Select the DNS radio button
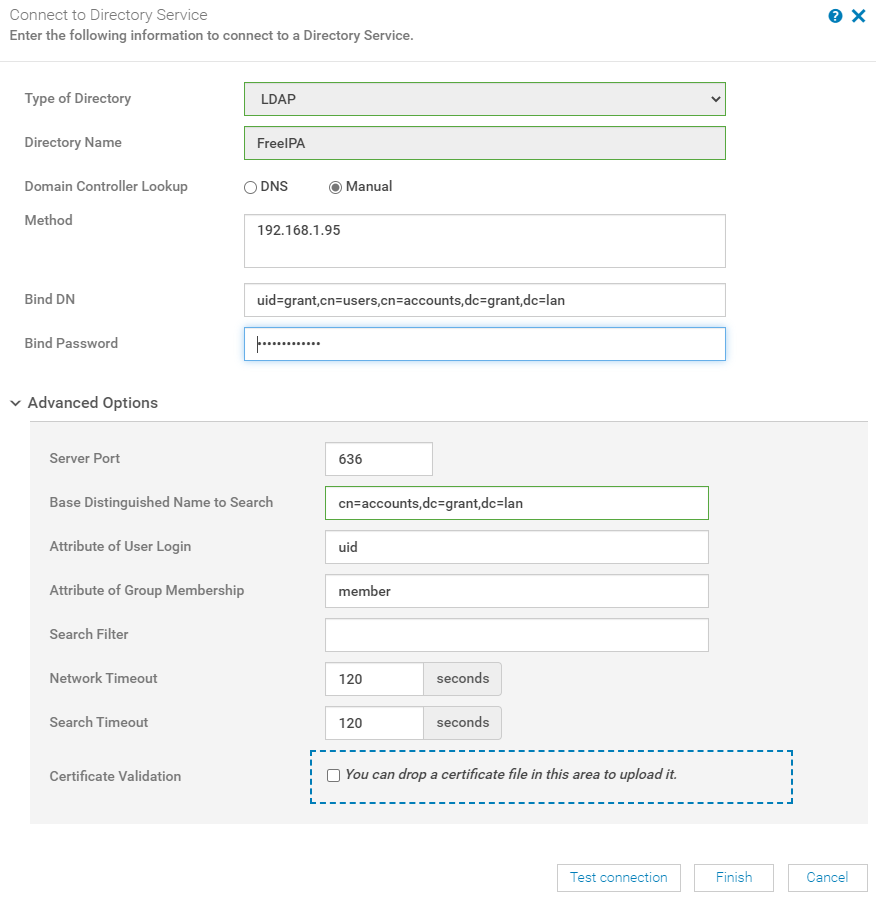Screen dimensions: 876x898 pyautogui.click(x=250, y=187)
